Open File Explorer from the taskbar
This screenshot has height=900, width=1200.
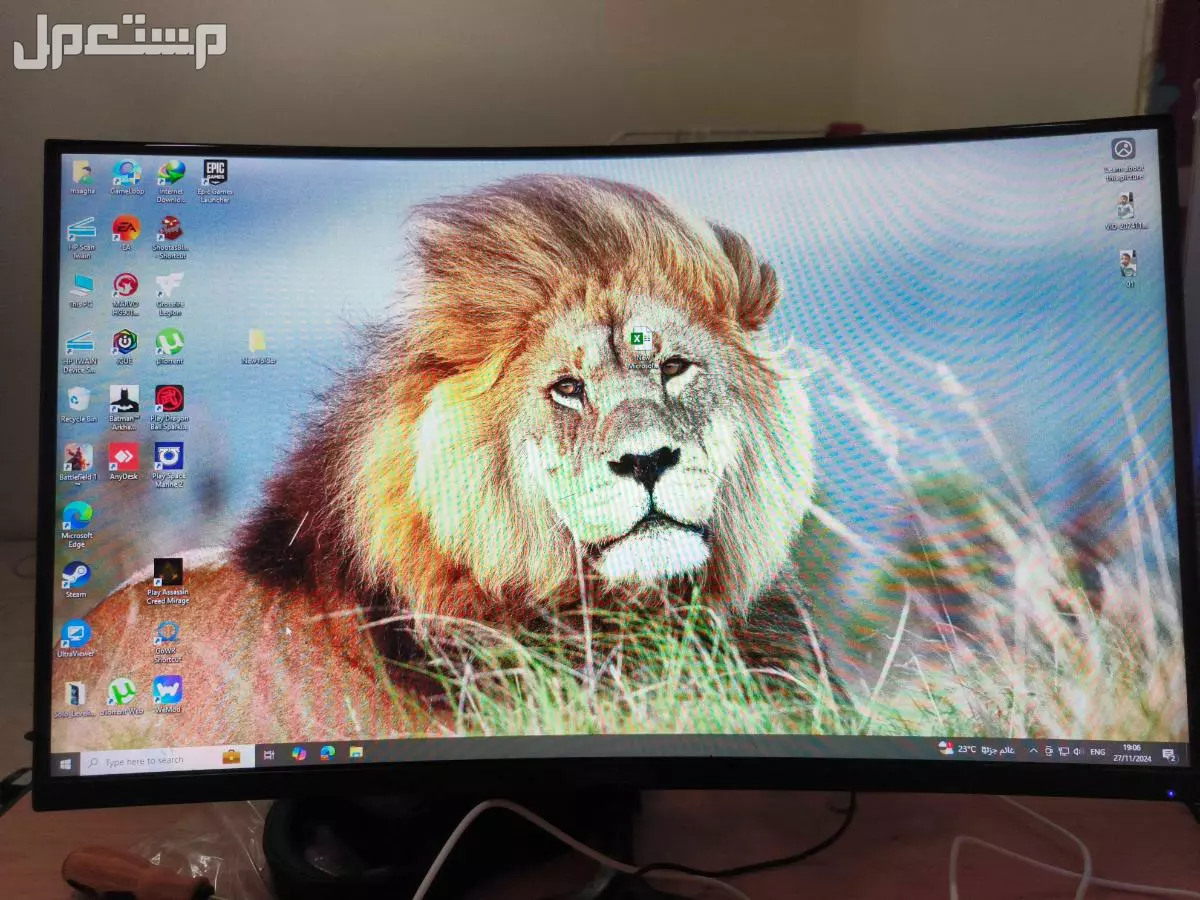[x=356, y=751]
